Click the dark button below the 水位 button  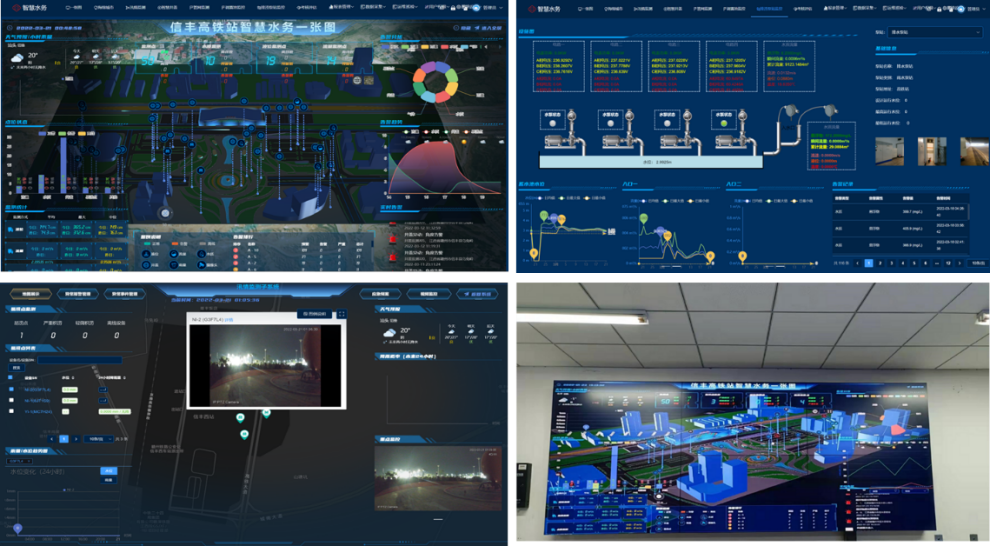click(x=109, y=480)
